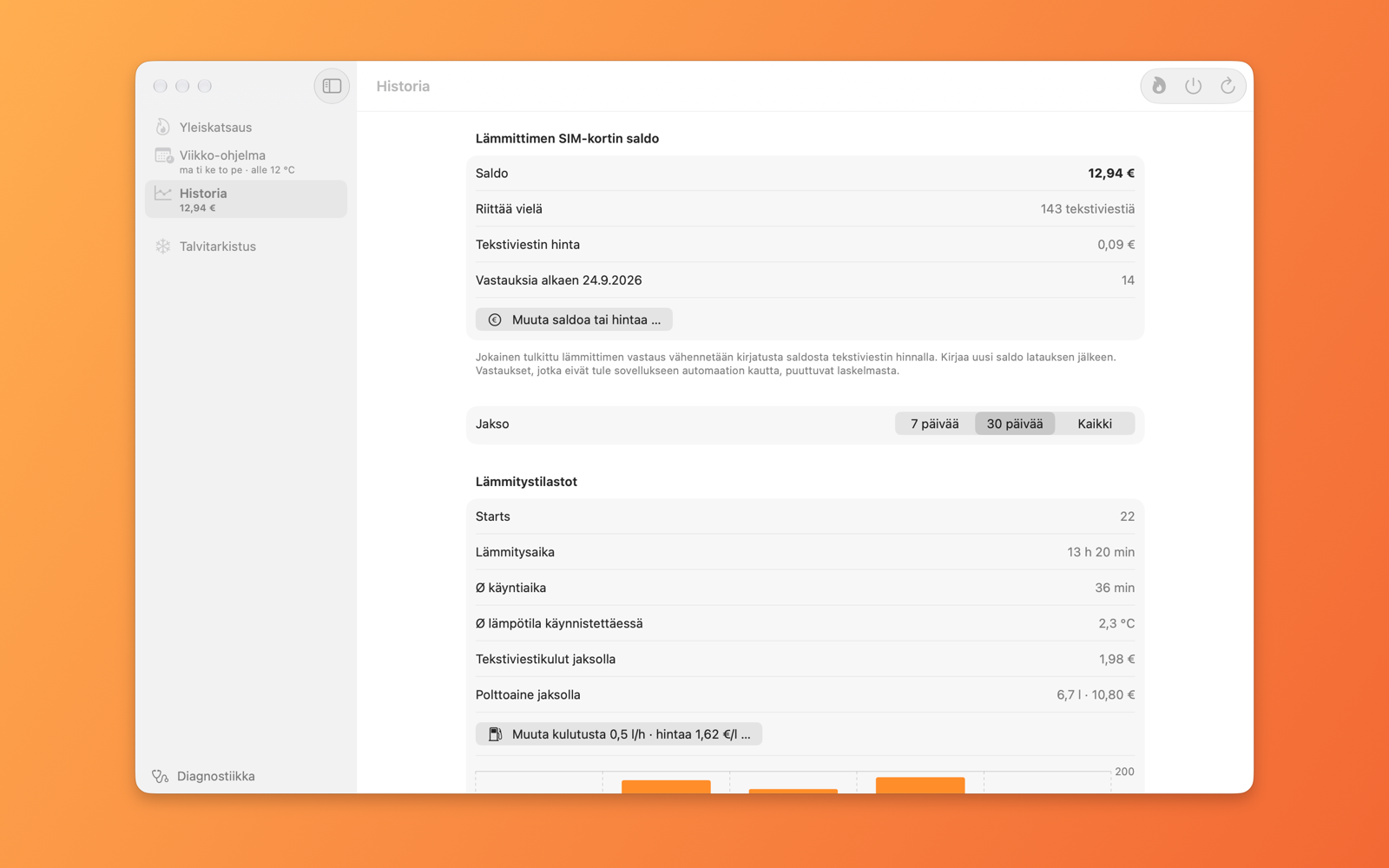This screenshot has height=868, width=1389.
Task: Click the Polttoaine jaksolla value 6,7 l · 10,80 €
Action: [1096, 694]
